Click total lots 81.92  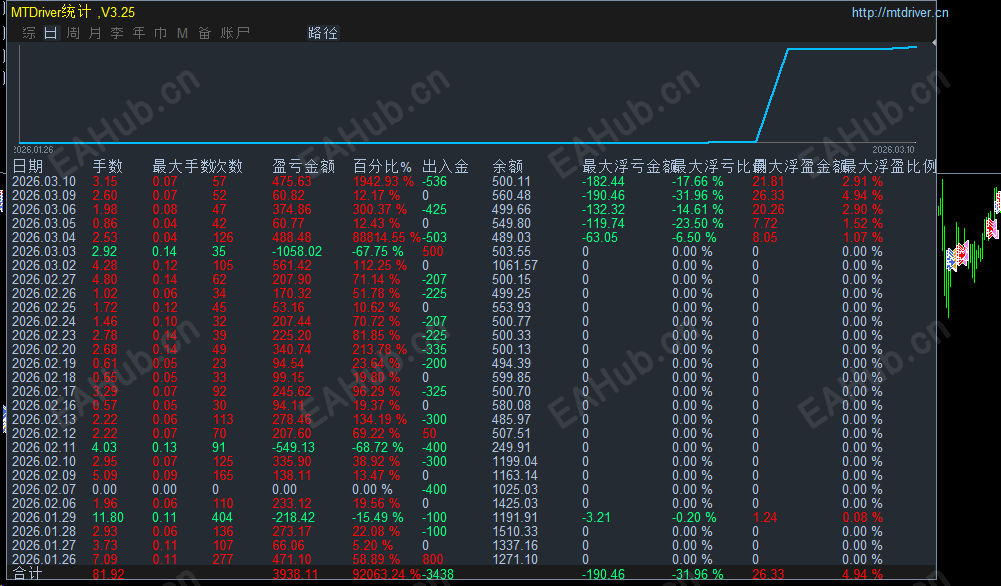pos(108,575)
